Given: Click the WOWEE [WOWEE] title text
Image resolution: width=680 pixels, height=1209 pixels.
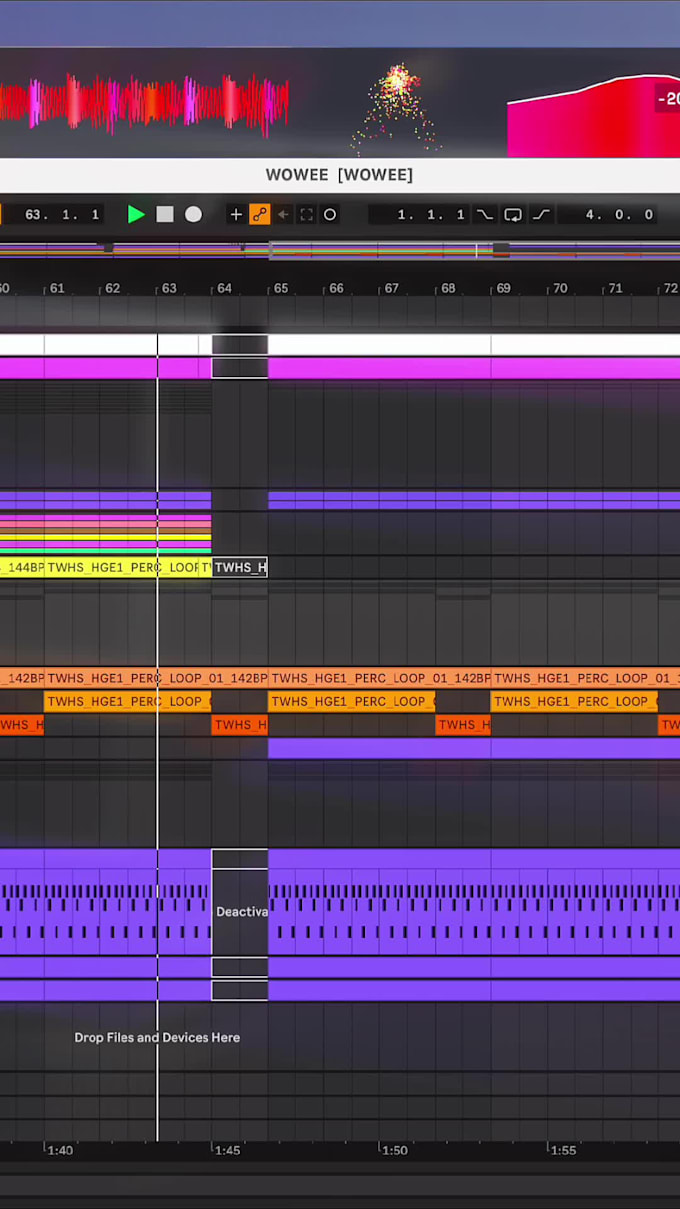Looking at the screenshot, I should coord(339,175).
